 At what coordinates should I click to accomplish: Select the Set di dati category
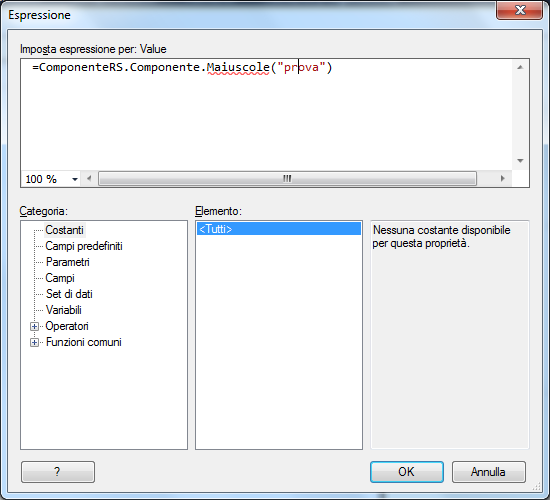point(69,294)
